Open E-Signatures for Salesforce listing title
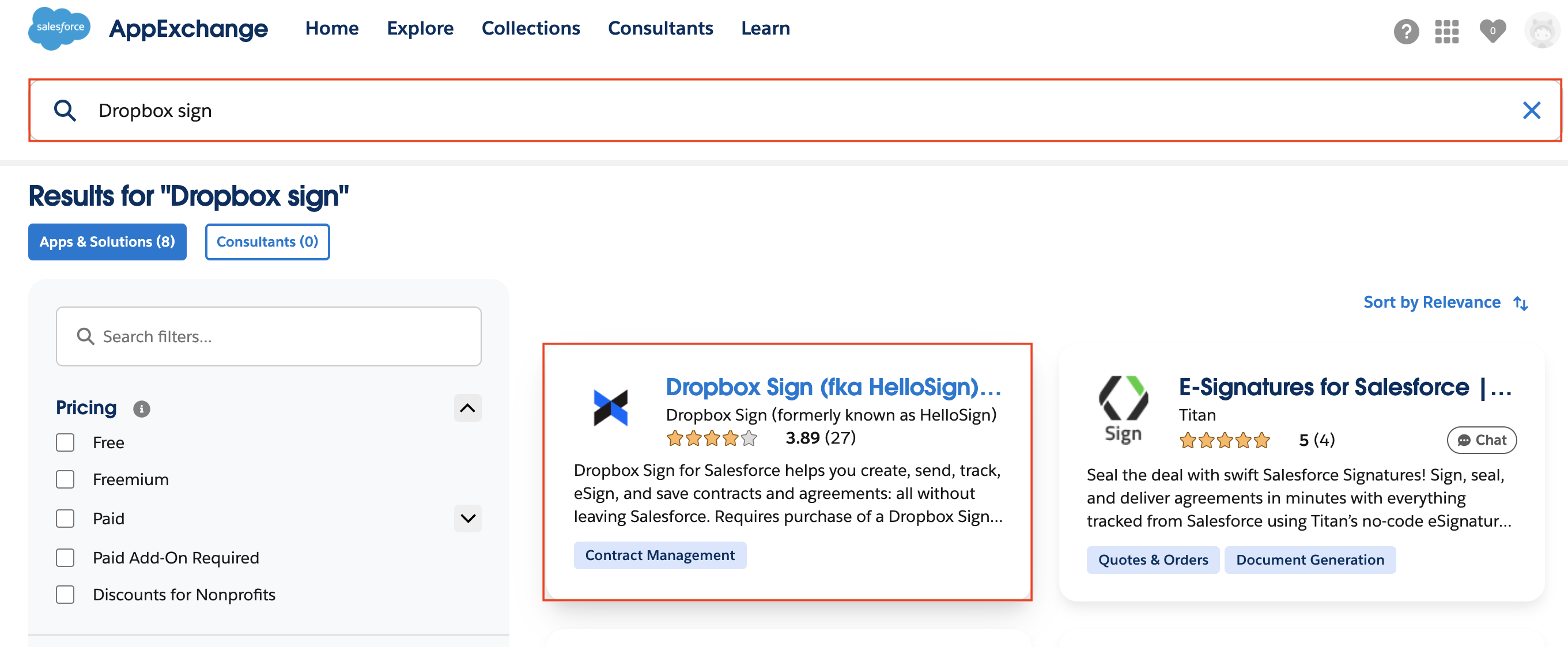The height and width of the screenshot is (647, 1568). click(1345, 387)
